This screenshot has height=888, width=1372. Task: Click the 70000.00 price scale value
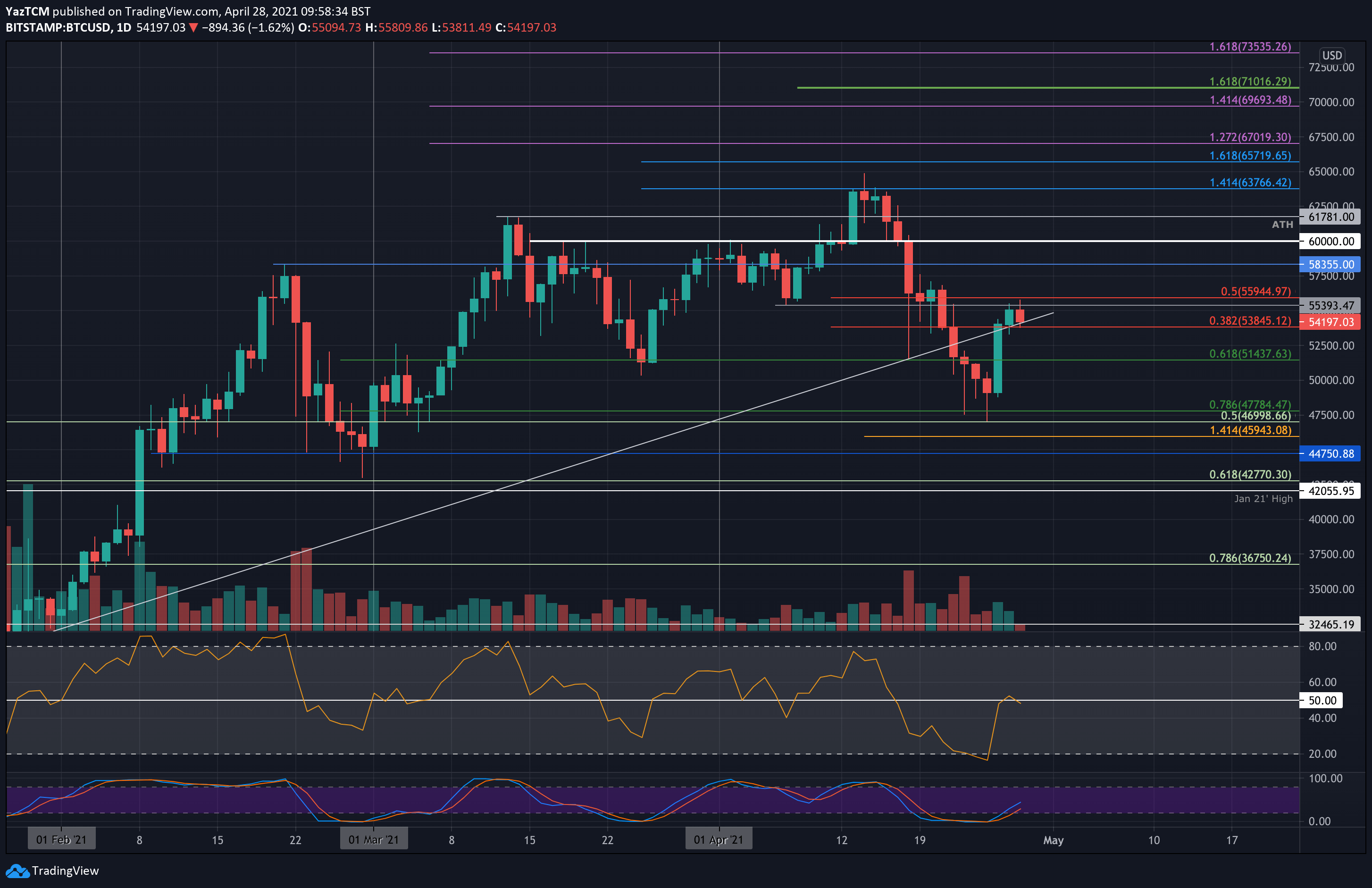(x=1331, y=103)
